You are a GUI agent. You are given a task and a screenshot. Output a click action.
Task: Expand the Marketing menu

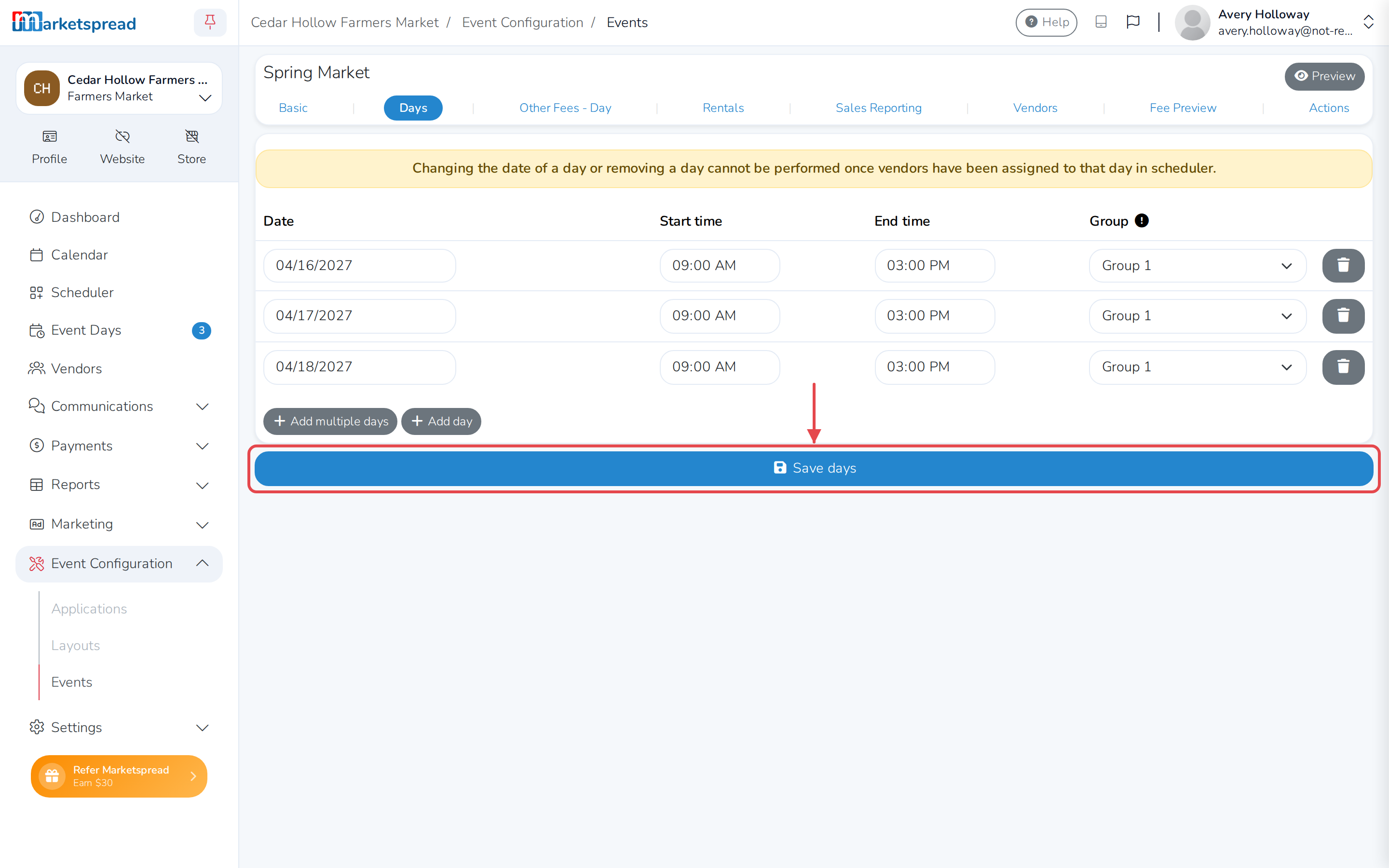[119, 524]
